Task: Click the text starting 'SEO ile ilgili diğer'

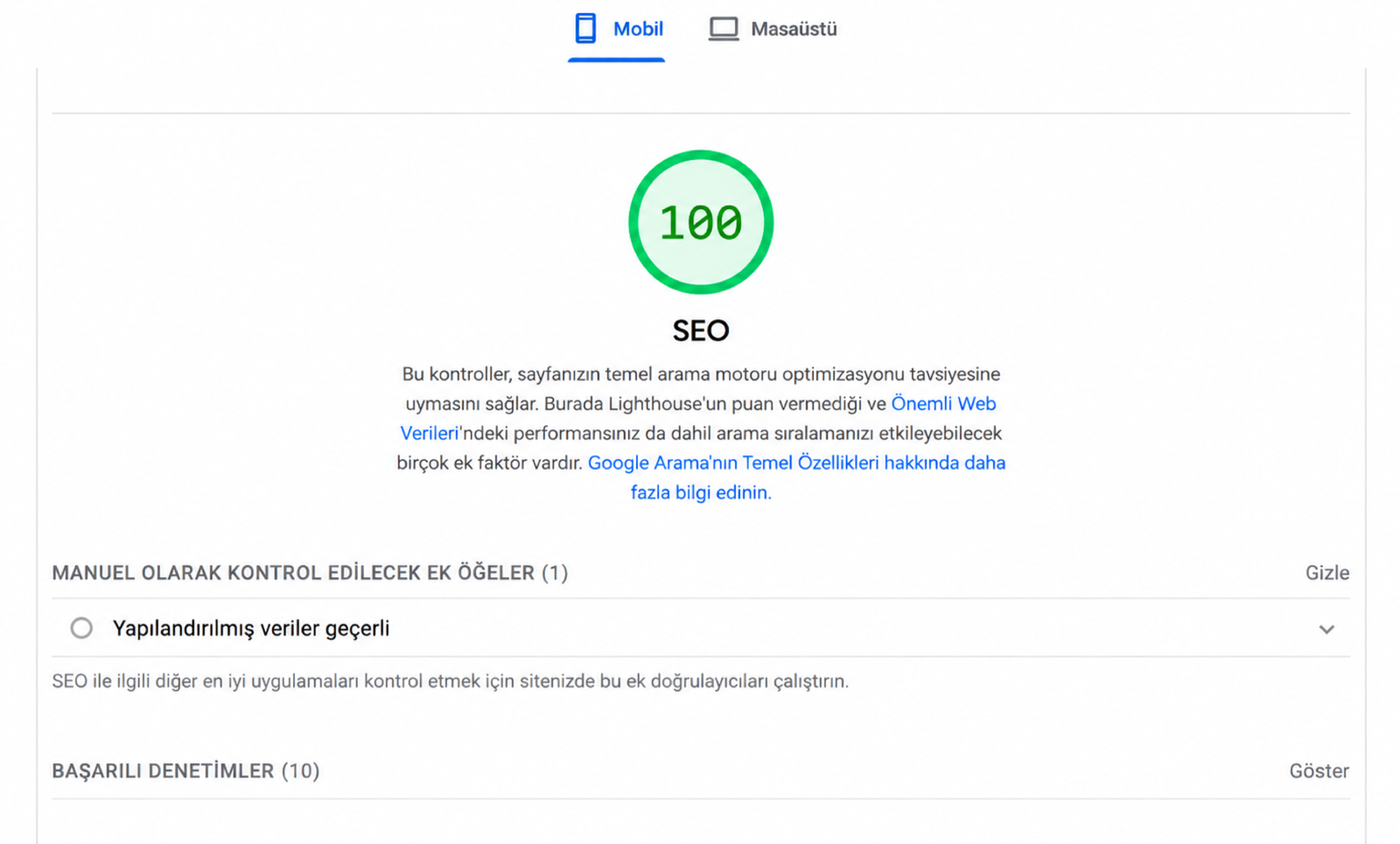Action: pyautogui.click(x=451, y=681)
